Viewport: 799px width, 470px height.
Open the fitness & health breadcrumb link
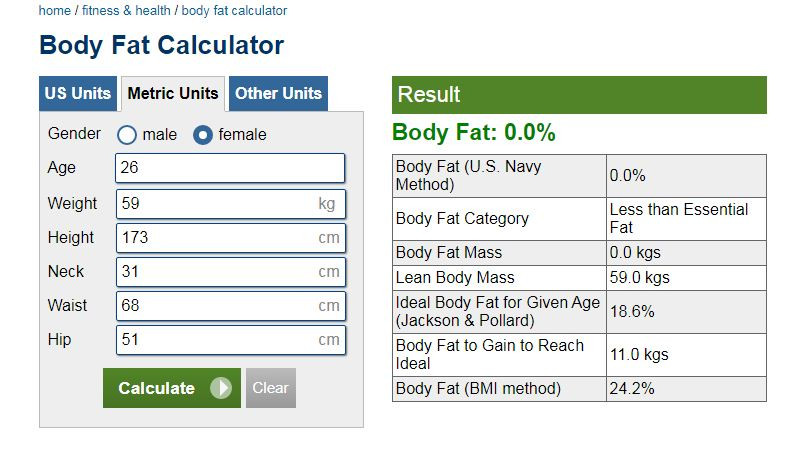126,11
